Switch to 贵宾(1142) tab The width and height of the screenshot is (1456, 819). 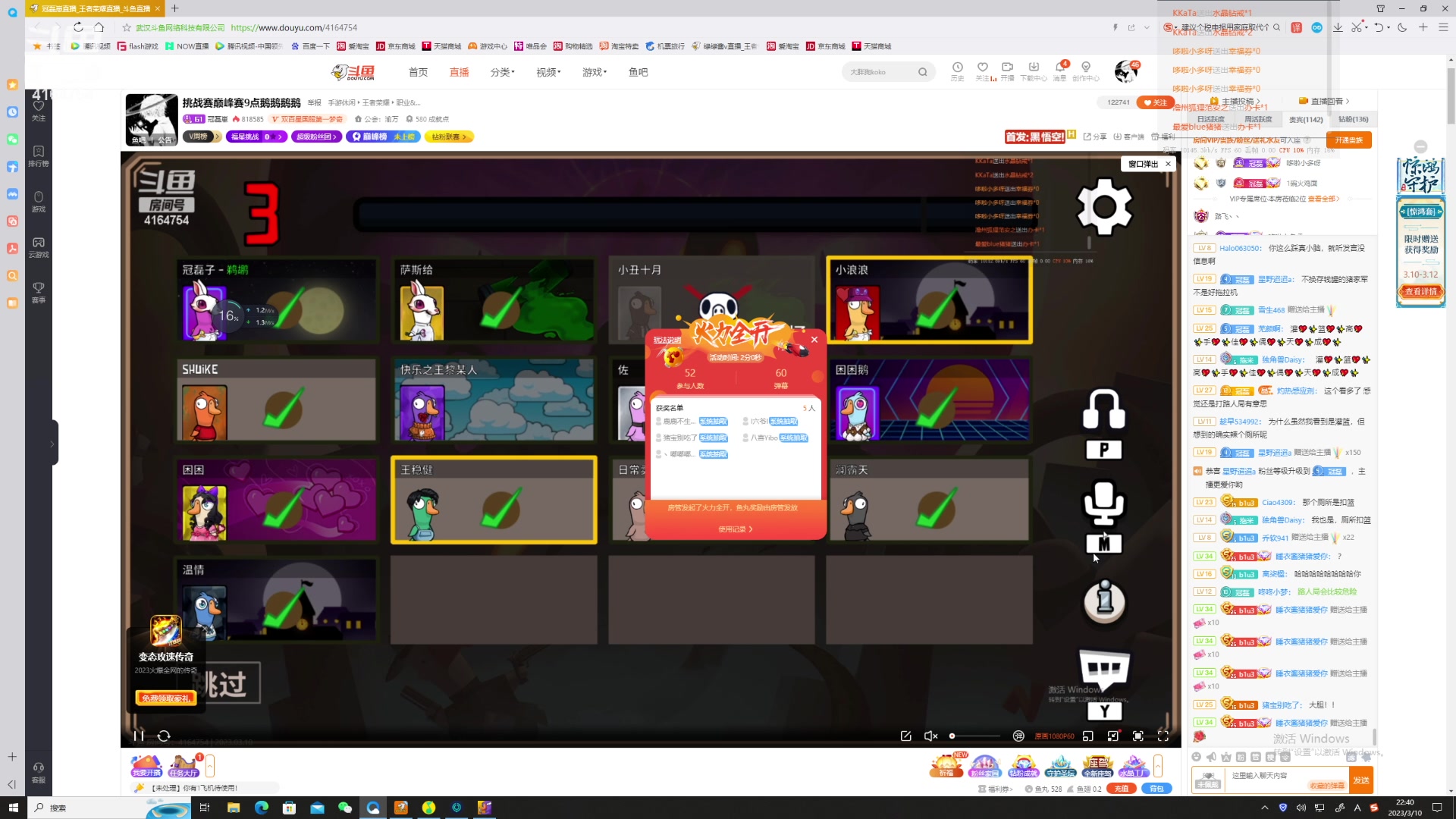click(1306, 120)
